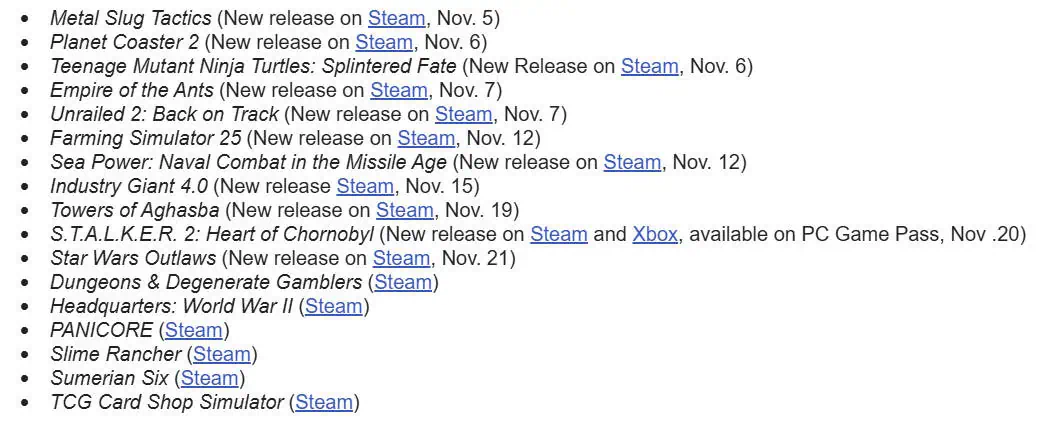Viewport: 1054px width, 426px height.
Task: Follow Farming Simulator 25 Steam link
Action: click(x=426, y=138)
